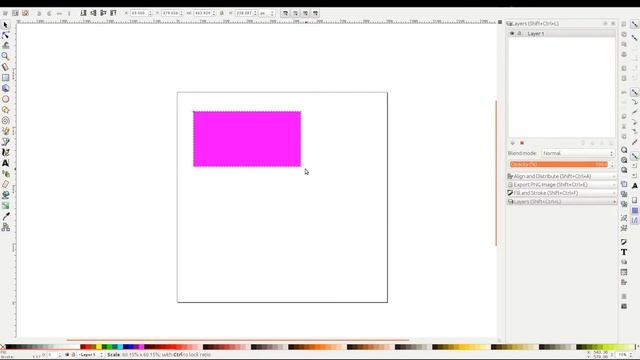
Task: Click the deselect toolbar icon
Action: pyautogui.click(x=25, y=13)
